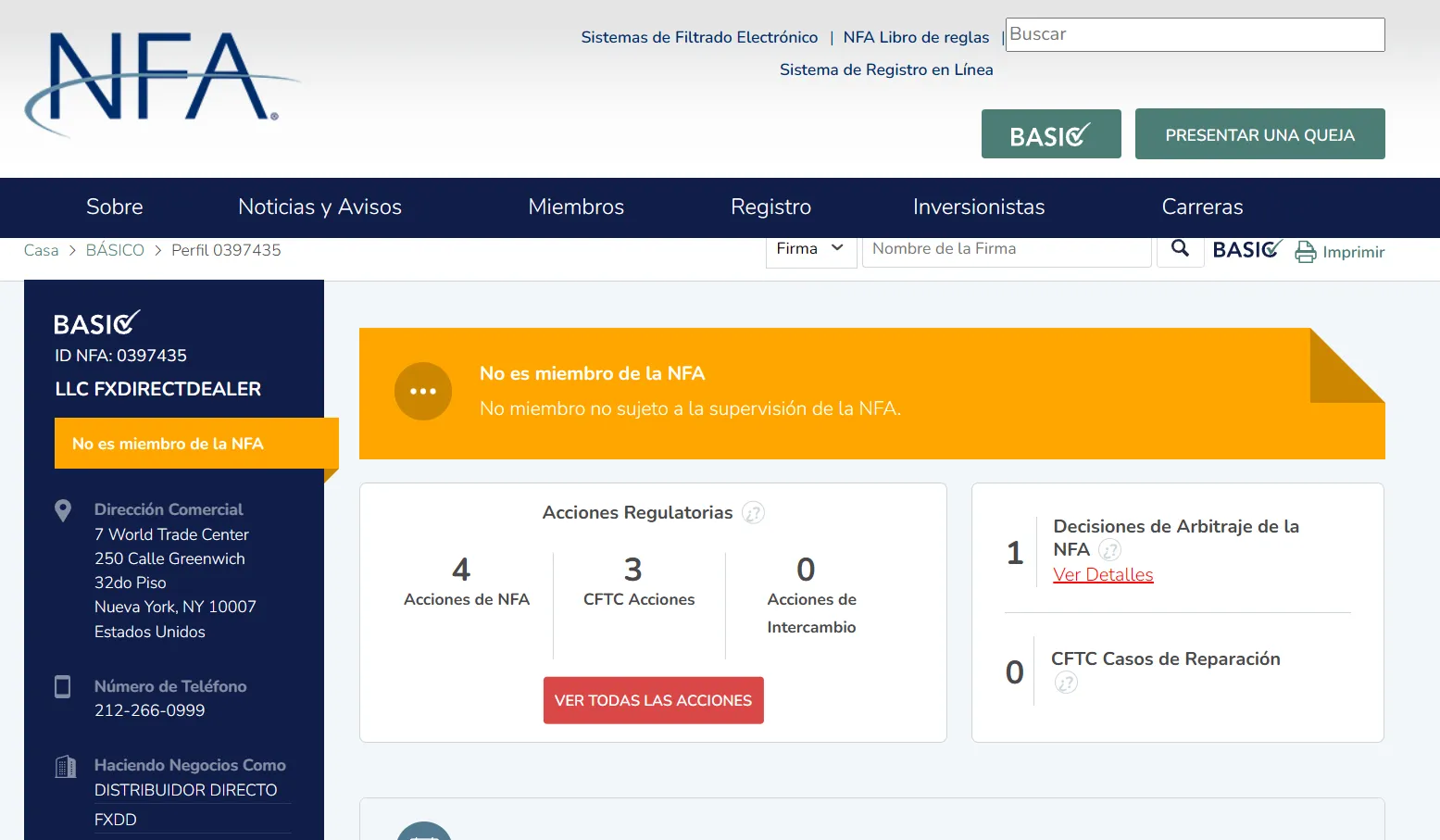Focus the Nombre de la Firma field
This screenshot has height=840, width=1440.
click(x=1007, y=249)
